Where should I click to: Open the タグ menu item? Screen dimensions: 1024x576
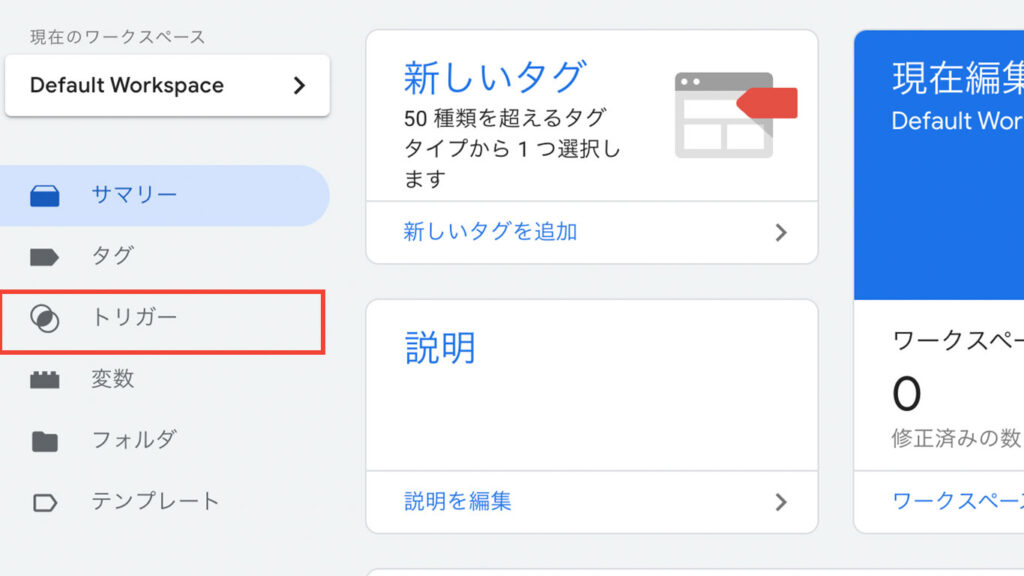coord(112,256)
